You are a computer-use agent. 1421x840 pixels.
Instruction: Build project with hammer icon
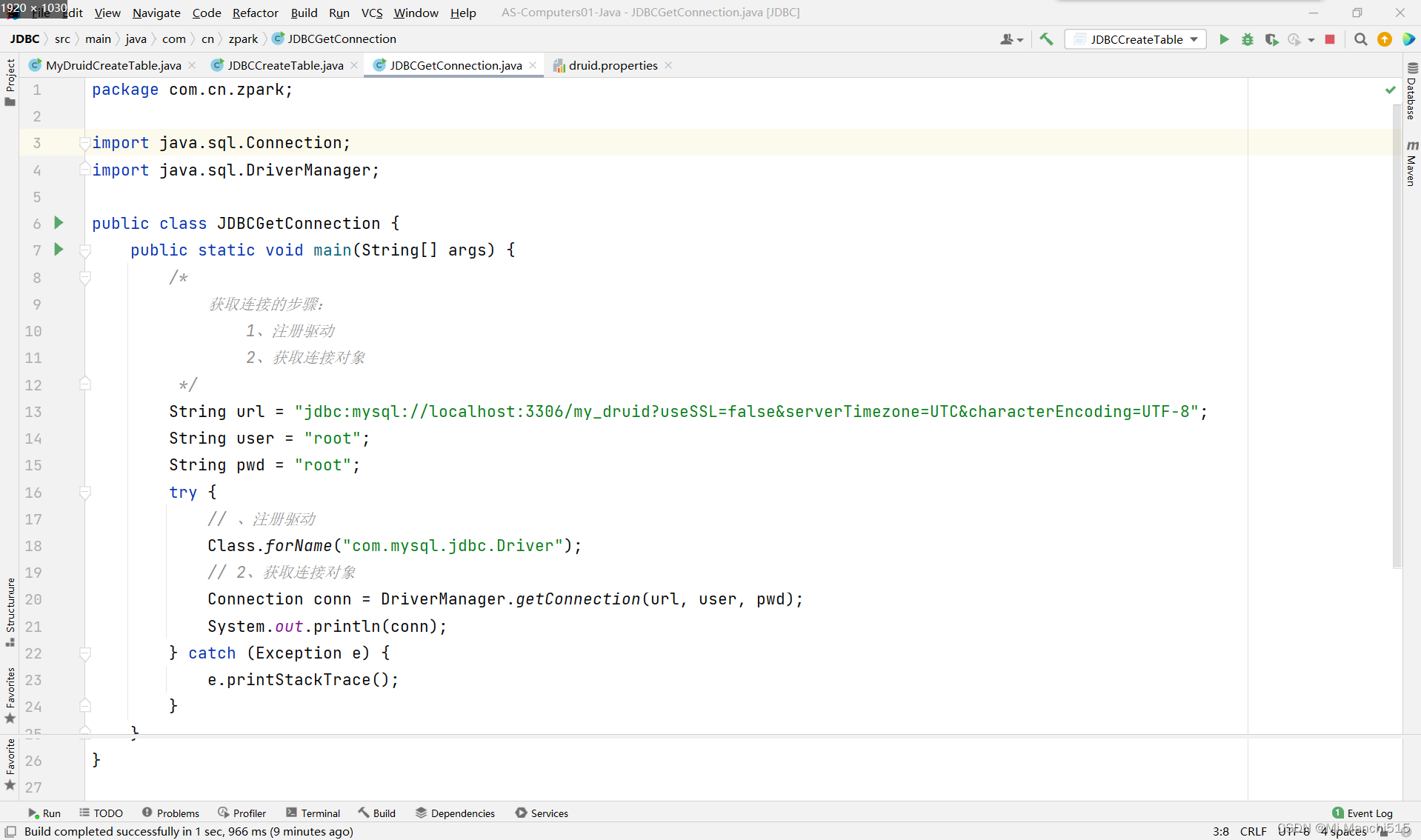(1046, 39)
